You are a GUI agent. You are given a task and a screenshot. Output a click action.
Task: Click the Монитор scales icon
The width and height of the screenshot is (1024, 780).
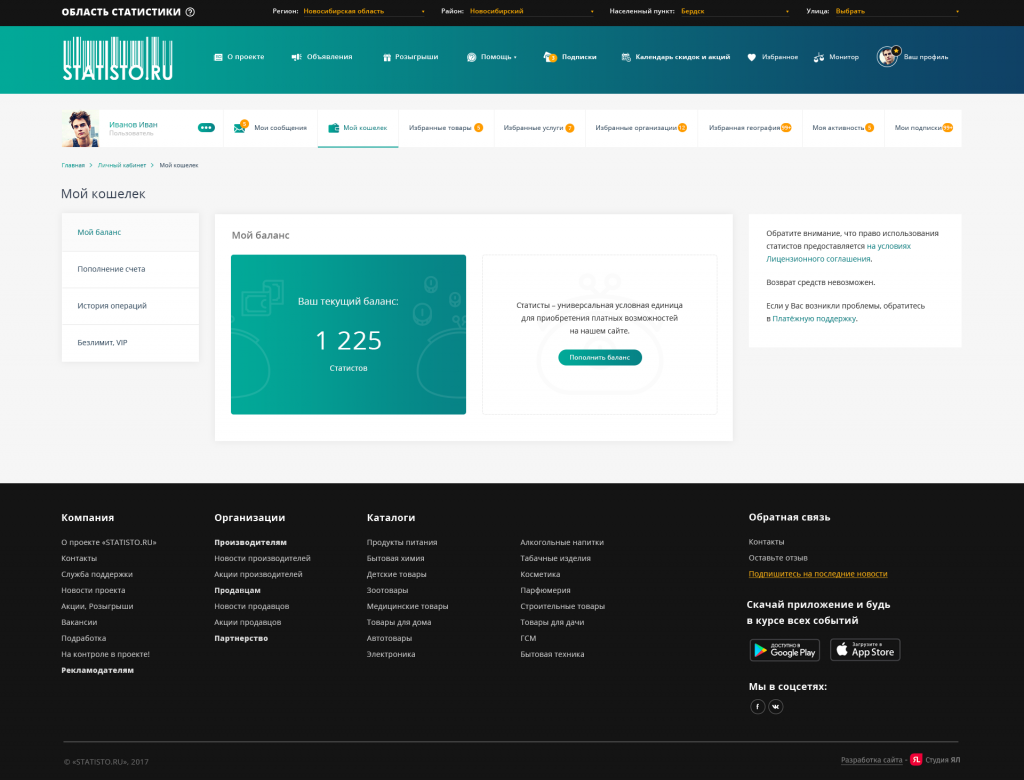(819, 57)
